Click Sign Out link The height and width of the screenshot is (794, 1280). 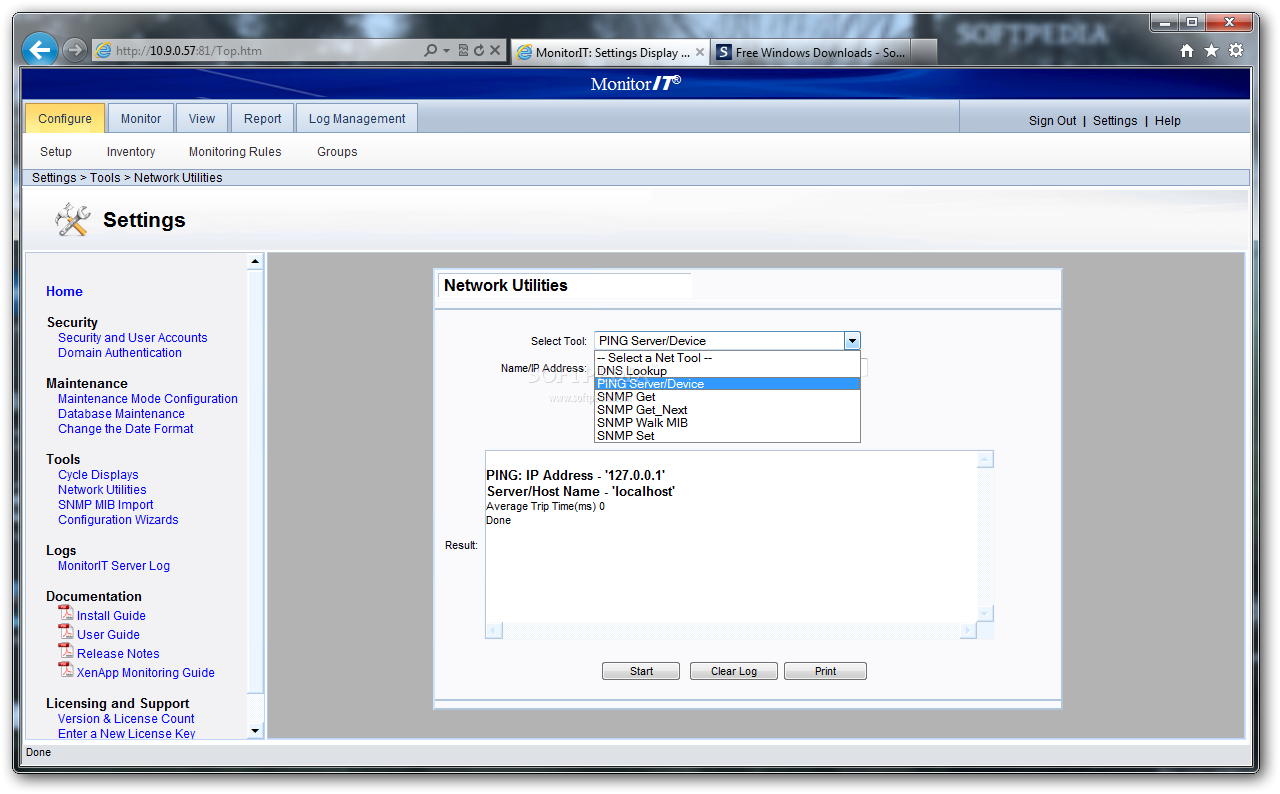point(1053,121)
